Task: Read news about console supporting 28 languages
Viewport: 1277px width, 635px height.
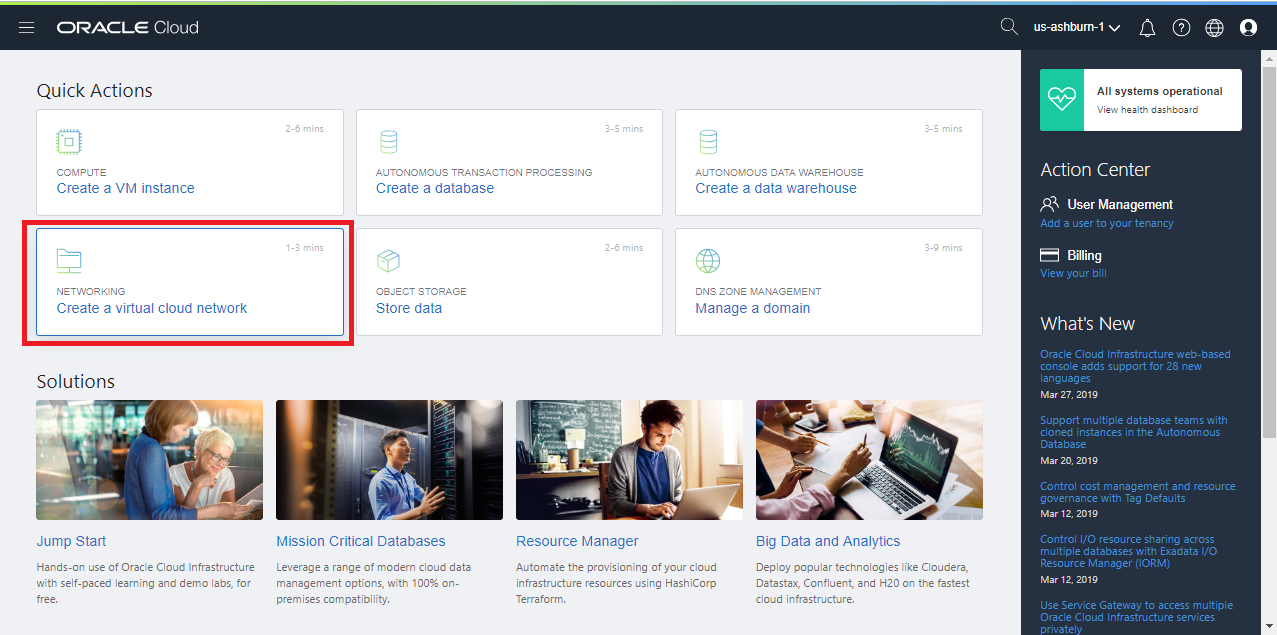Action: pos(1135,366)
